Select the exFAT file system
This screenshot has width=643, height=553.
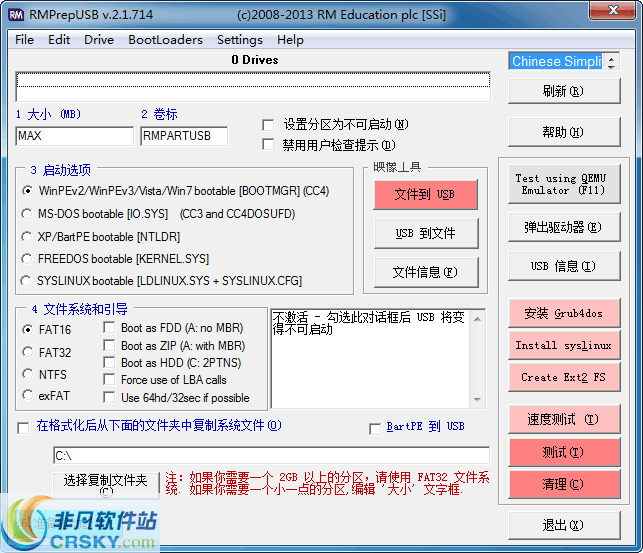[27, 395]
